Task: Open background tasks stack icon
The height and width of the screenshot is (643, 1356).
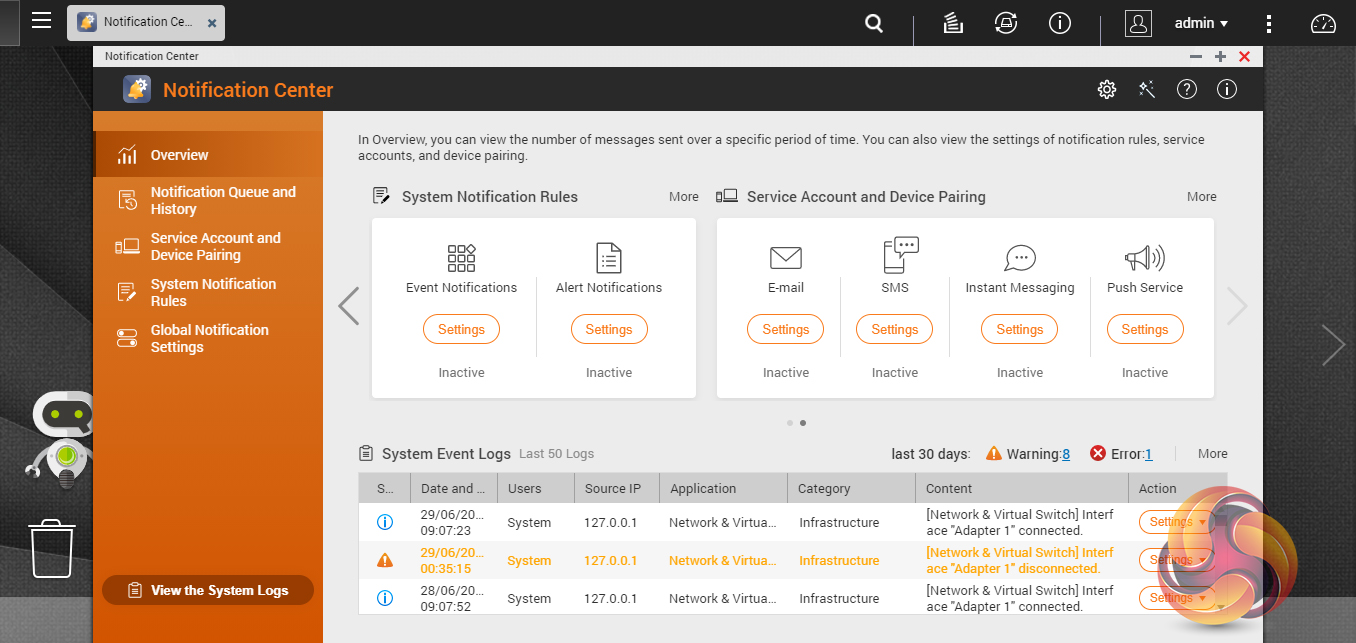Action: (953, 23)
